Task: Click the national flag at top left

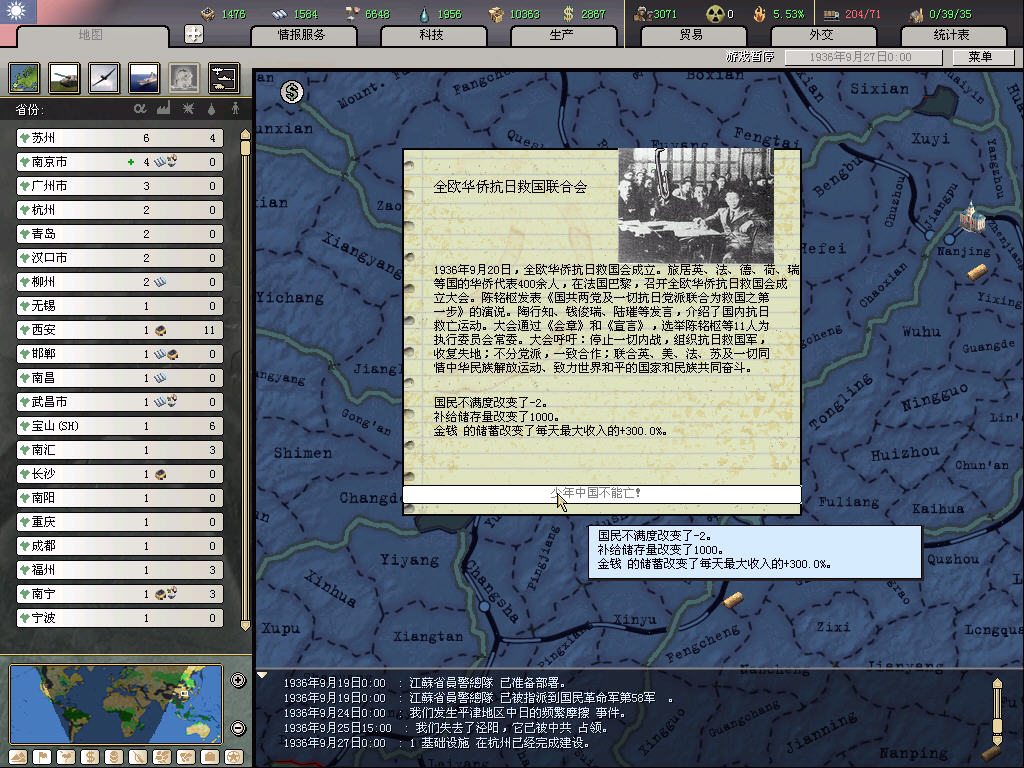Action: [18, 11]
